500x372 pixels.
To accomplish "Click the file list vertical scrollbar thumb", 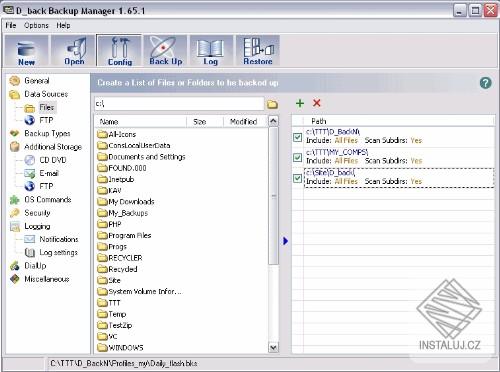I will point(273,196).
